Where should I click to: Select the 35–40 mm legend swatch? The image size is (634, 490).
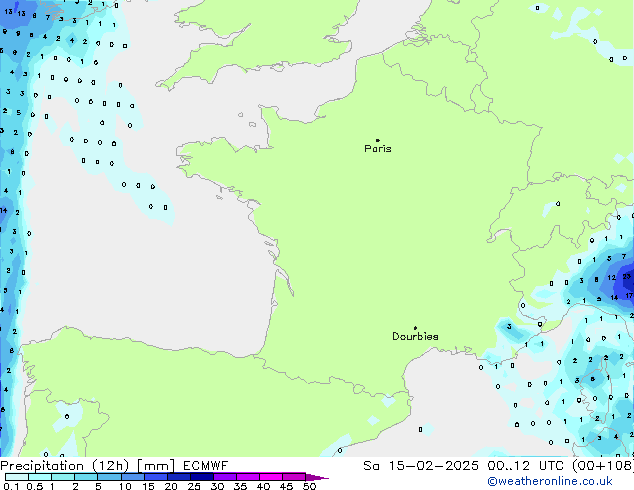(248, 477)
